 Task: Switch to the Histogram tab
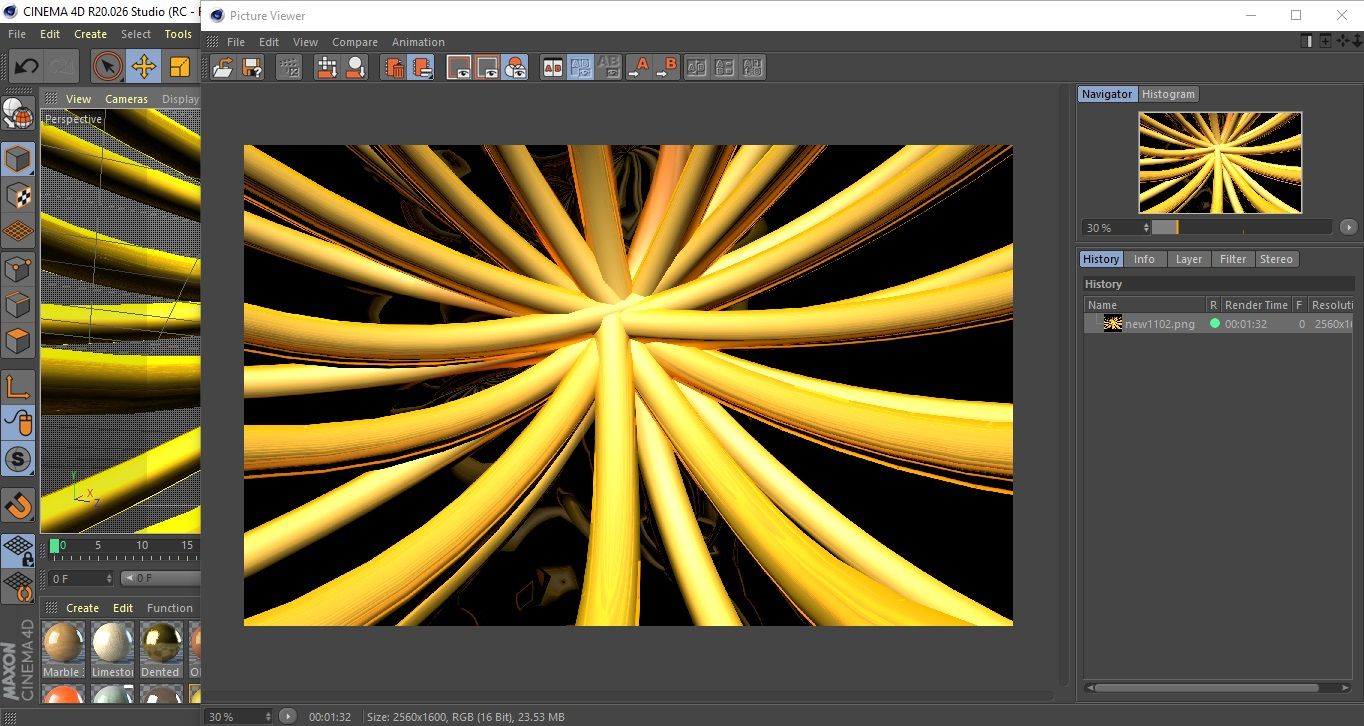[x=1168, y=94]
